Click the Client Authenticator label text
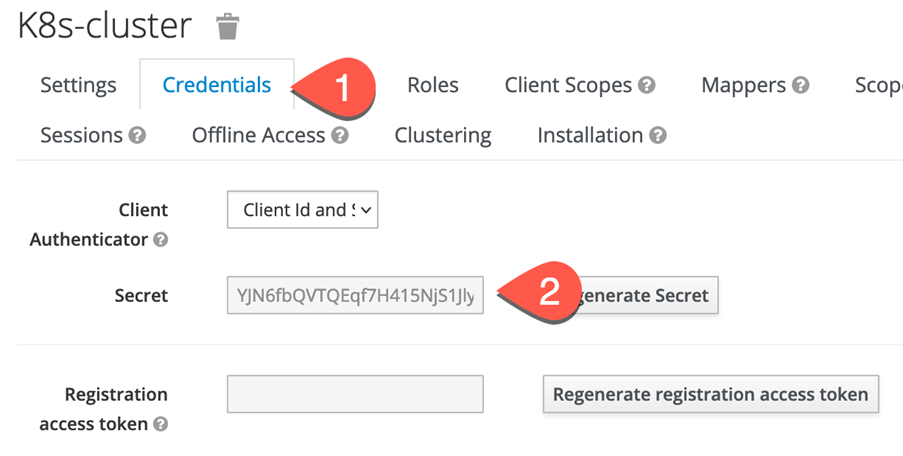Screen dimensions: 903x456 tap(98, 225)
